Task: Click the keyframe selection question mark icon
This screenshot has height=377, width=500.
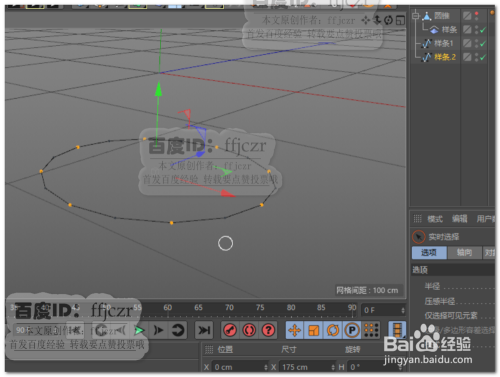Action: (268, 330)
